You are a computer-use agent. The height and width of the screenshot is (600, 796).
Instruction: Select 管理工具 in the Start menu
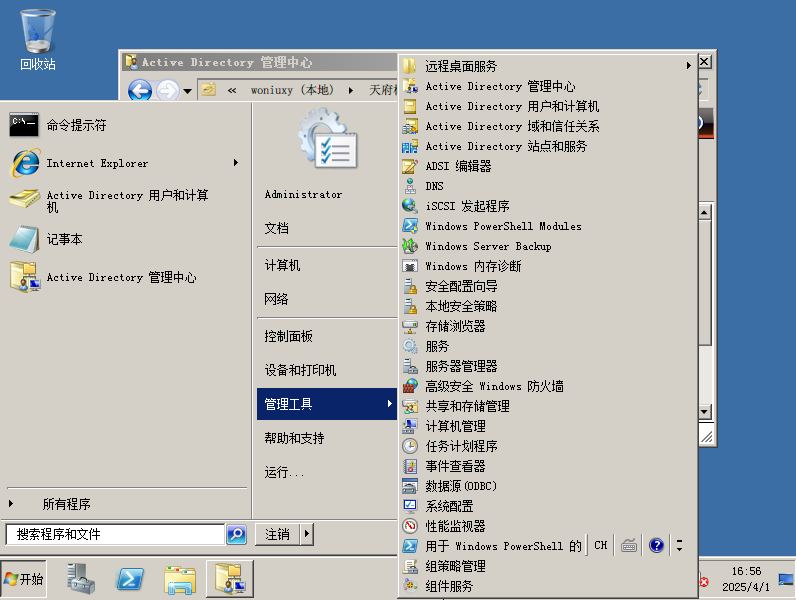(327, 404)
